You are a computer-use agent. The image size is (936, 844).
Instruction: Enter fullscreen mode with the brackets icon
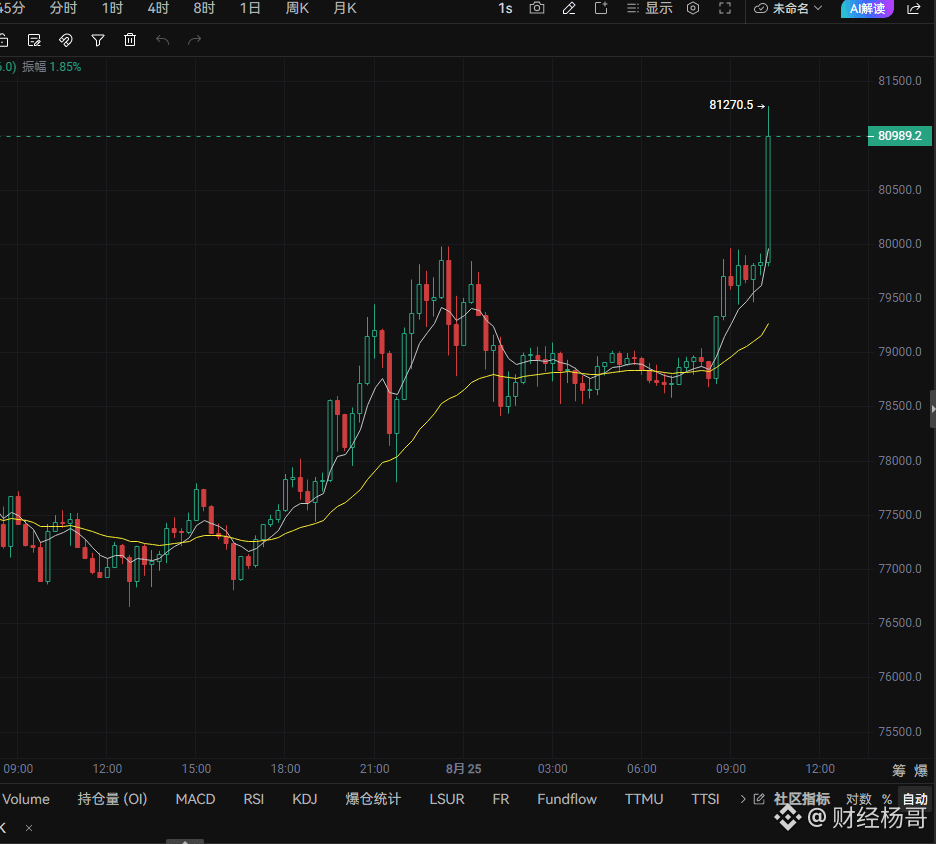[725, 8]
